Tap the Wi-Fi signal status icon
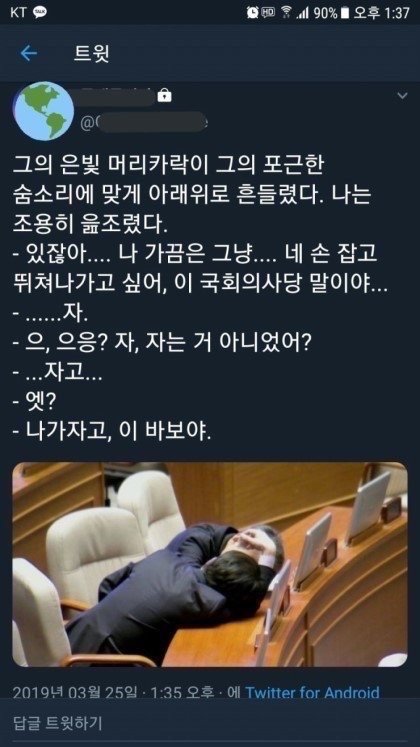420x747 pixels. [x=286, y=12]
